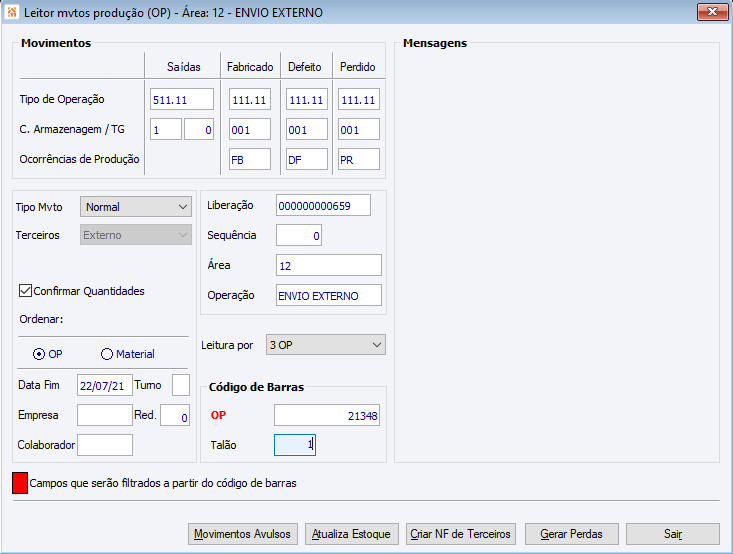
Task: Click the Turno input field
Action: (x=181, y=385)
